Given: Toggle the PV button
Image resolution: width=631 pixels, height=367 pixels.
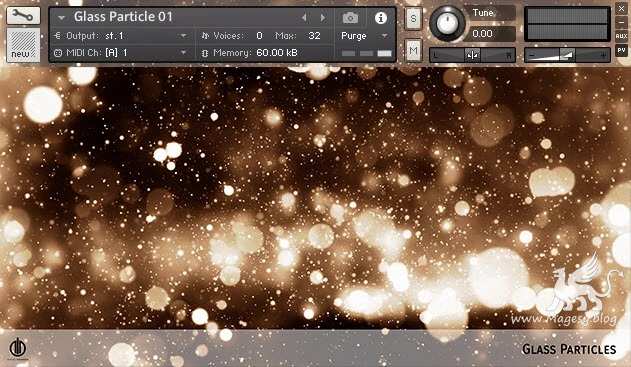Looking at the screenshot, I should coord(621,50).
